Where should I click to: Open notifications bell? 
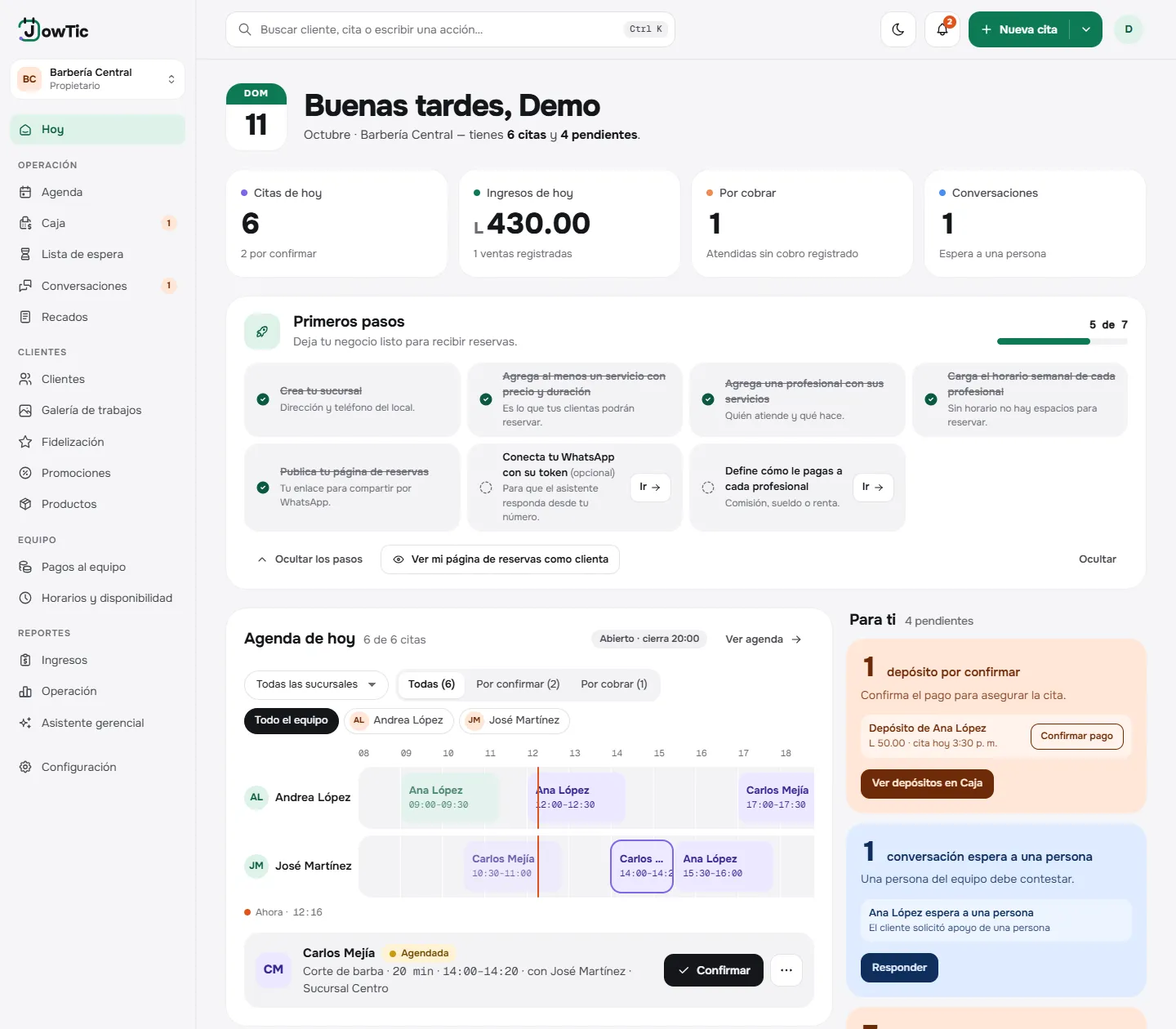pos(942,29)
